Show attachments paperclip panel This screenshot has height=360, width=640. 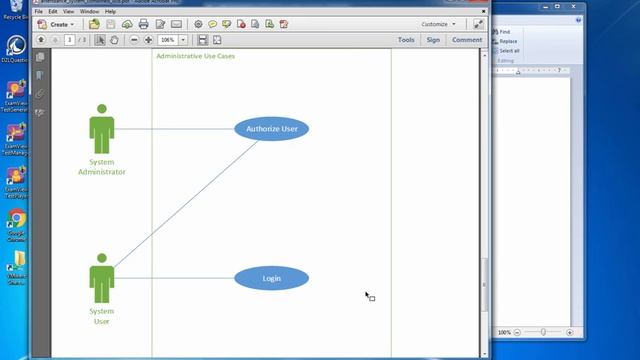tap(40, 94)
